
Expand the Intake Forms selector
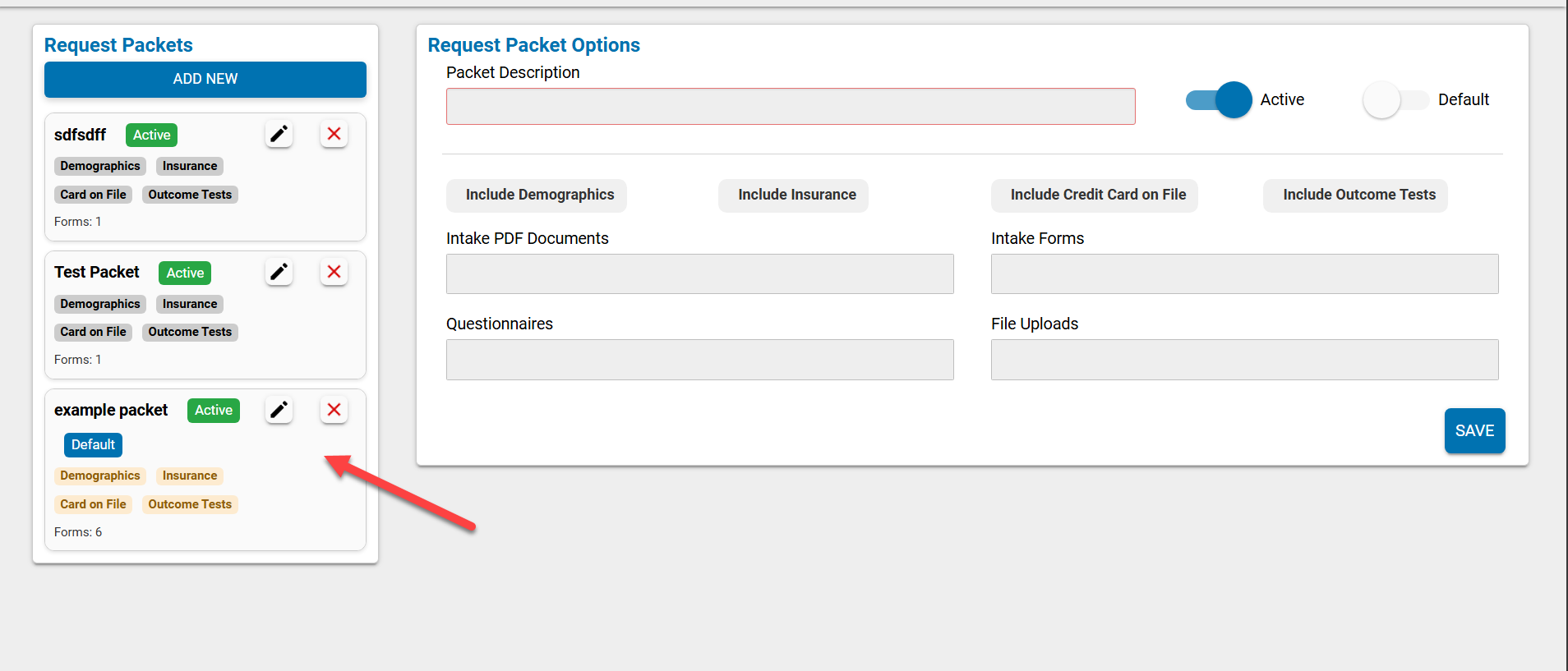click(1244, 274)
